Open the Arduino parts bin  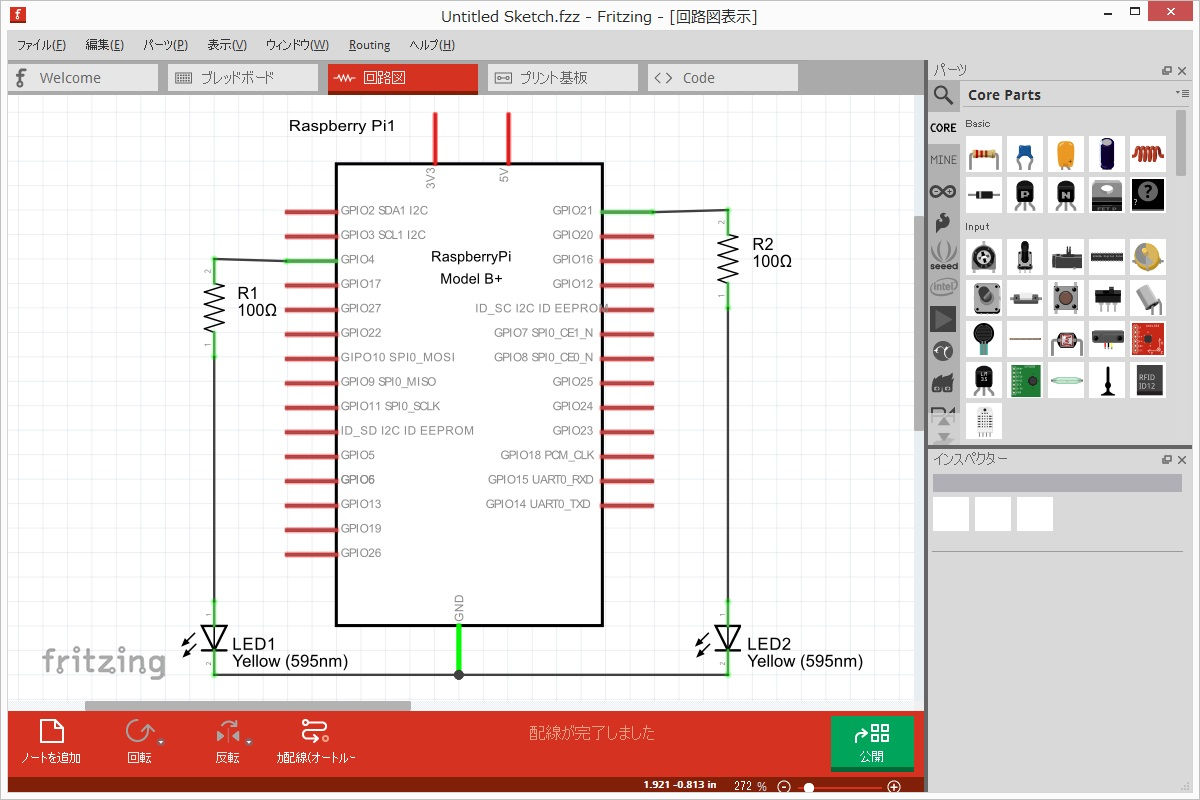click(x=943, y=191)
